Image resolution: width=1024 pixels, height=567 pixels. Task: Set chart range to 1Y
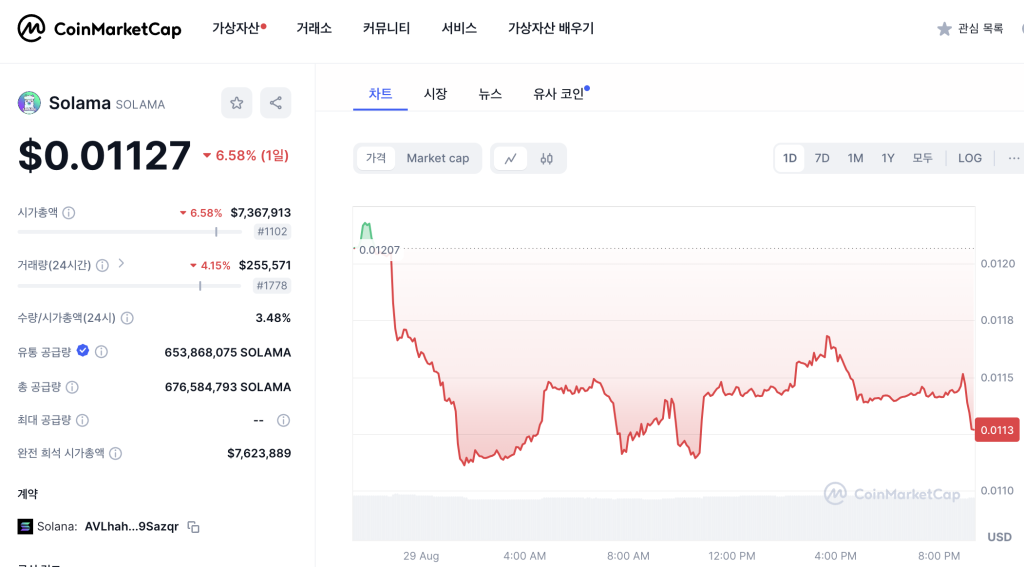click(x=888, y=158)
